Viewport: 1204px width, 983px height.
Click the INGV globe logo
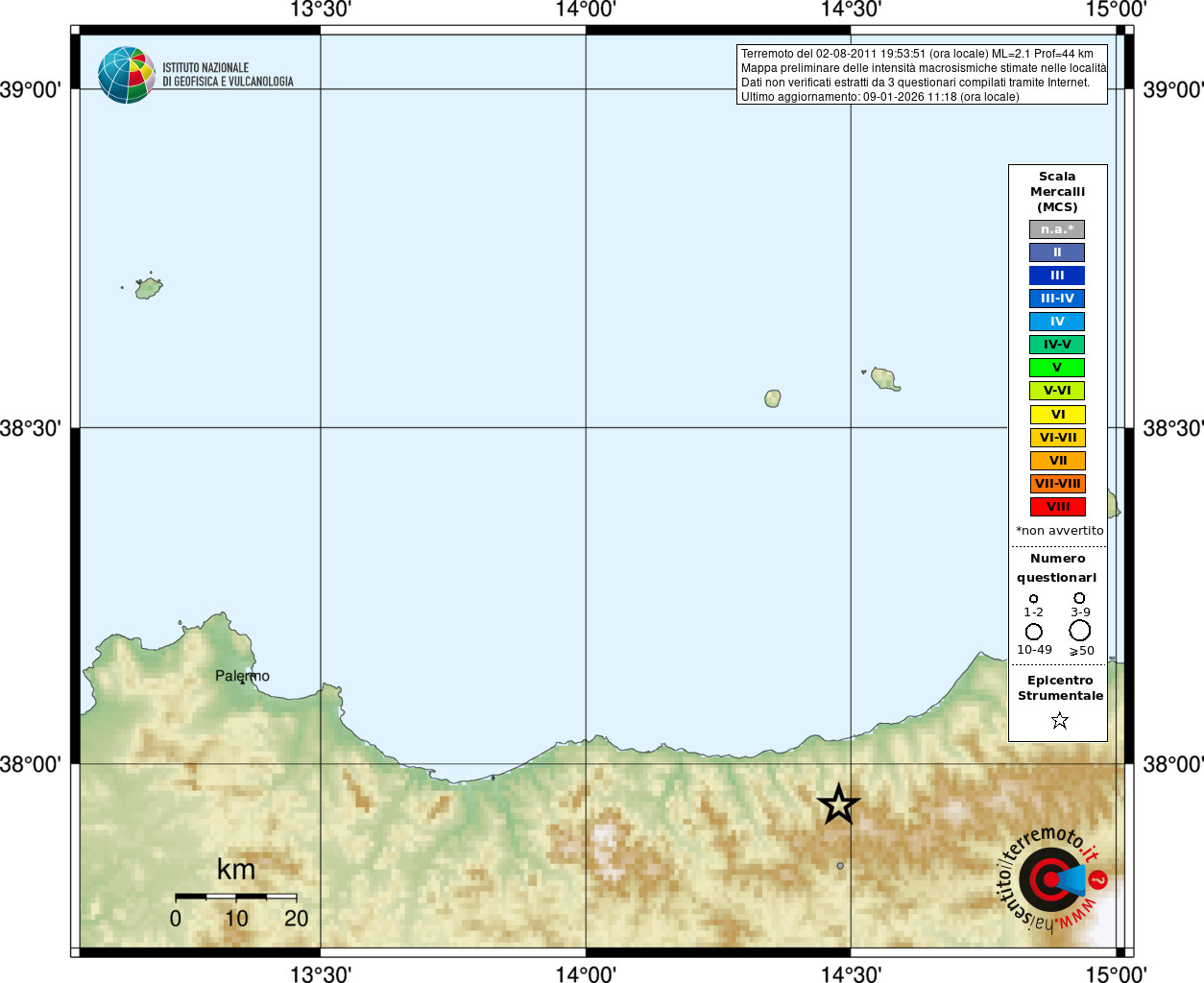point(127,75)
